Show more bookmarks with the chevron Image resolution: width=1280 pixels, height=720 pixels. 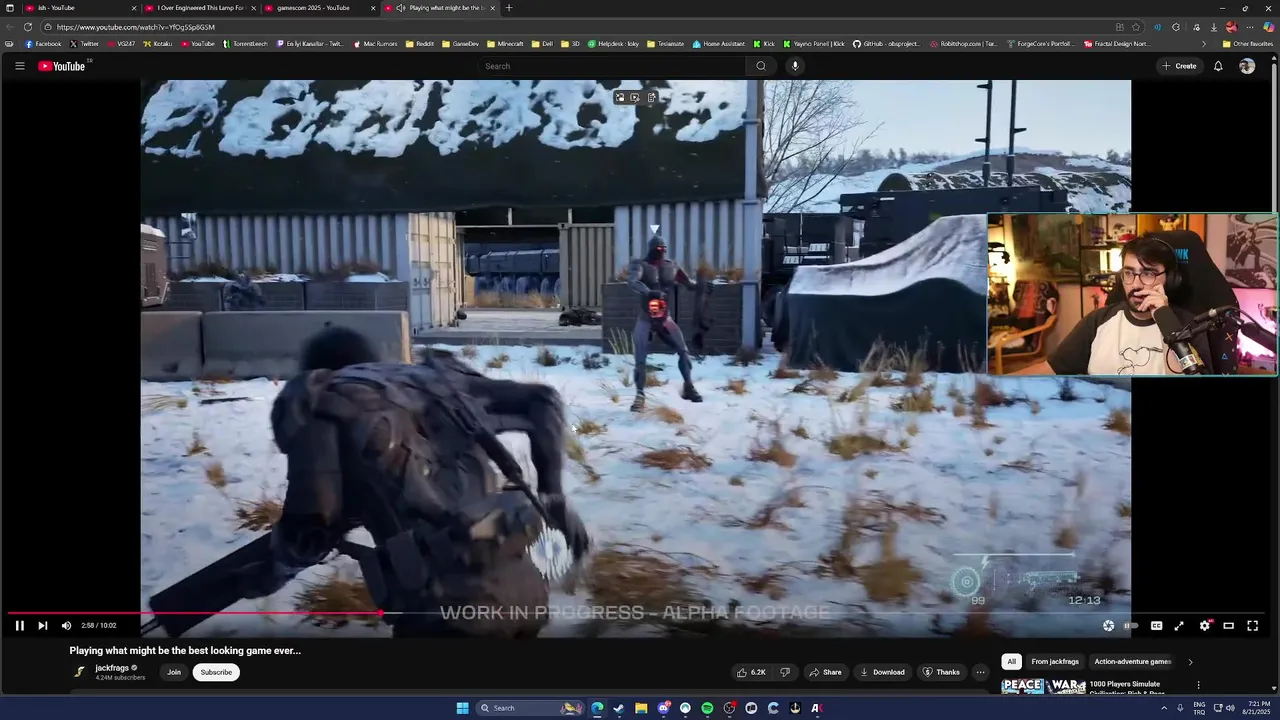1204,44
